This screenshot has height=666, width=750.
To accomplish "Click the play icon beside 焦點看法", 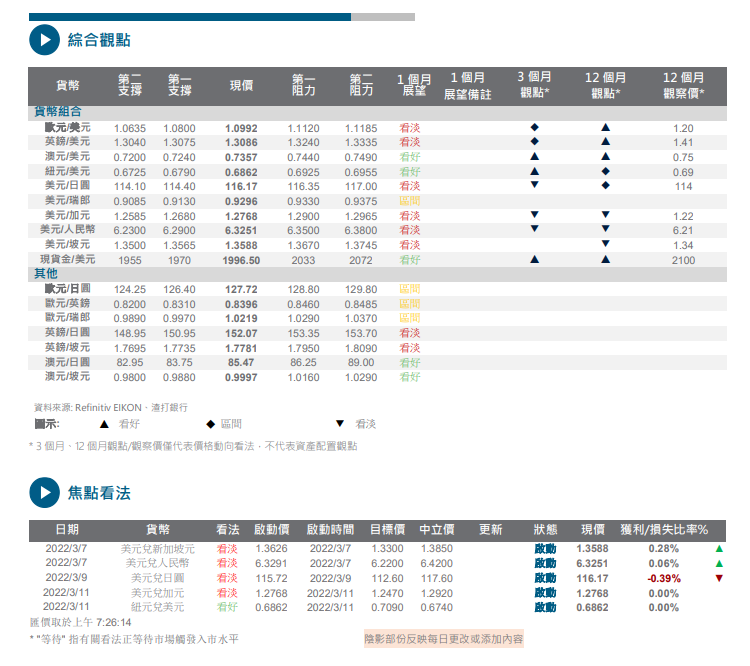I will click(44, 492).
